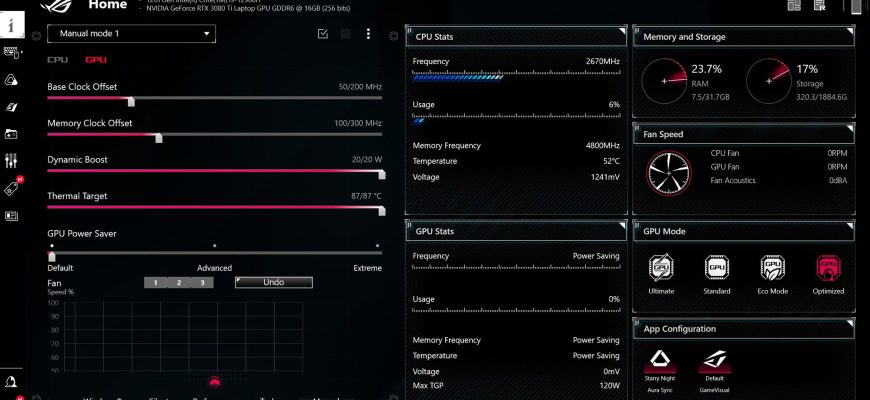Open the Manual mode 1 dropdown
The width and height of the screenshot is (870, 400).
(131, 34)
